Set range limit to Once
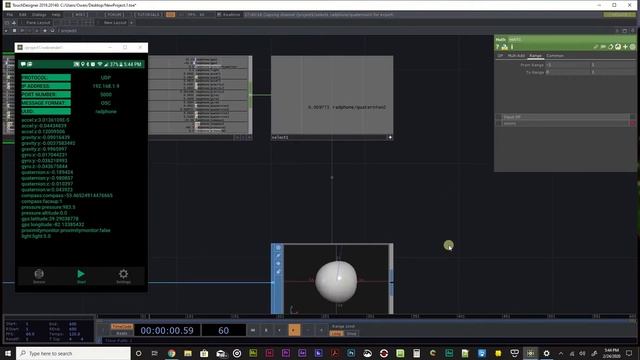640x360 pixels. (x=351, y=333)
